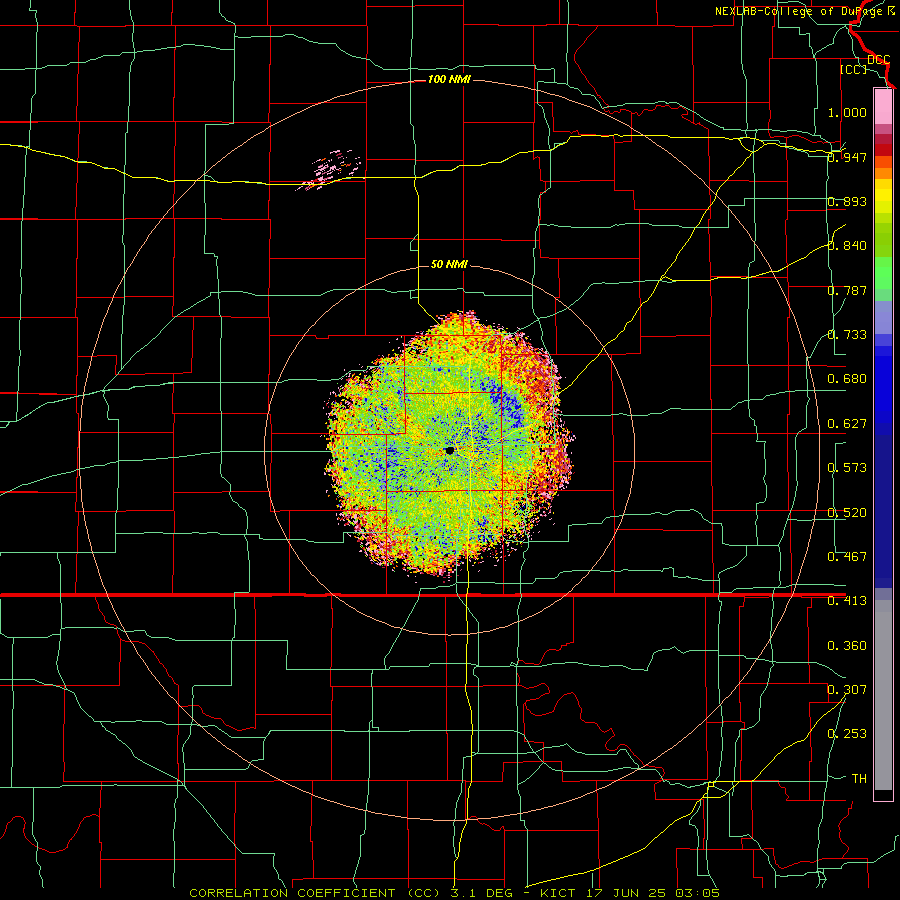
Task: Click the 0.467 legend value
Action: coord(847,557)
